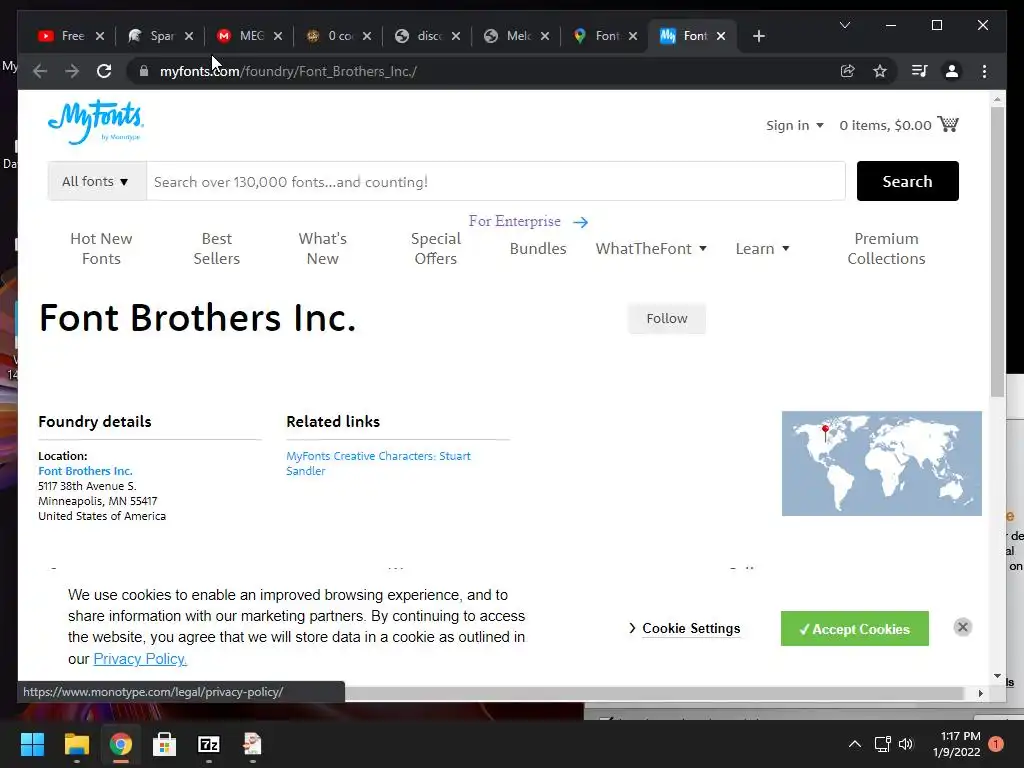Share this page icon in address bar
Image resolution: width=1024 pixels, height=768 pixels.
(848, 71)
